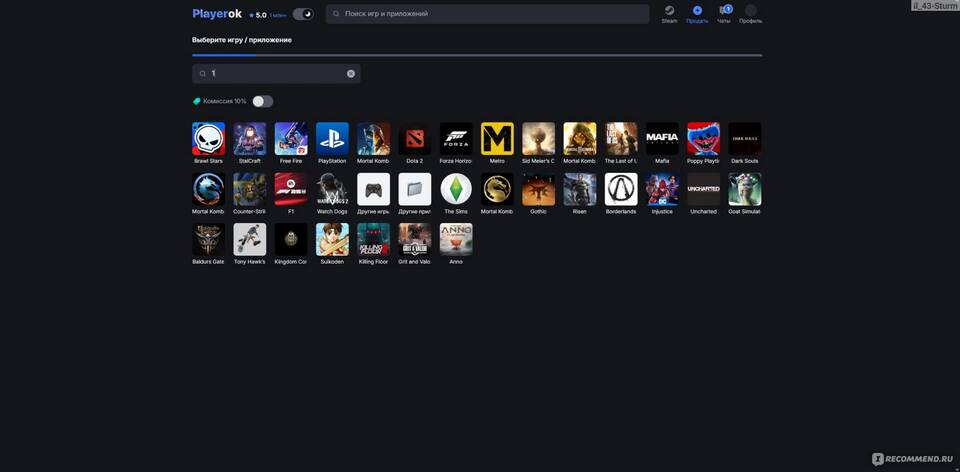The image size is (960, 472).
Task: Select the yellow Metro game icon
Action: [x=497, y=139]
